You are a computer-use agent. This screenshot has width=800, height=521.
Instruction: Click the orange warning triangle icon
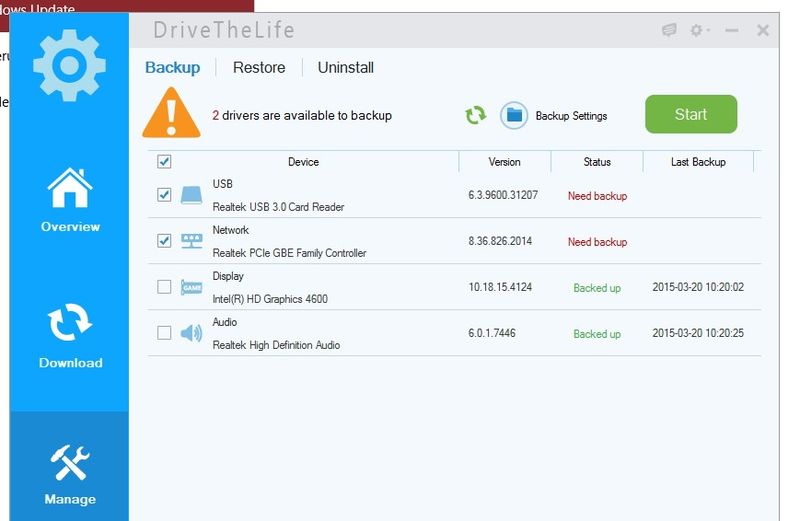click(x=171, y=113)
